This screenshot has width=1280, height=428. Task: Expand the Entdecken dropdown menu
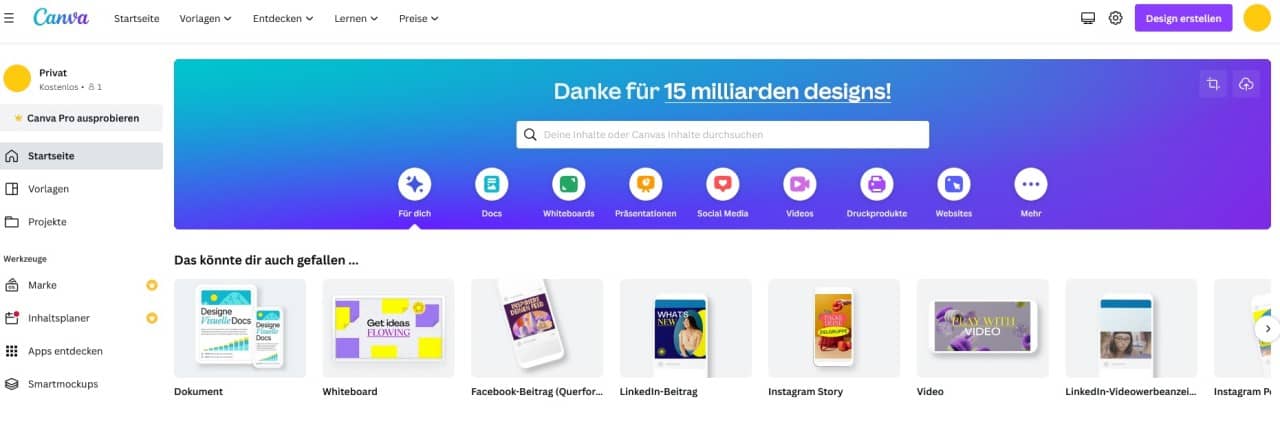coord(283,18)
